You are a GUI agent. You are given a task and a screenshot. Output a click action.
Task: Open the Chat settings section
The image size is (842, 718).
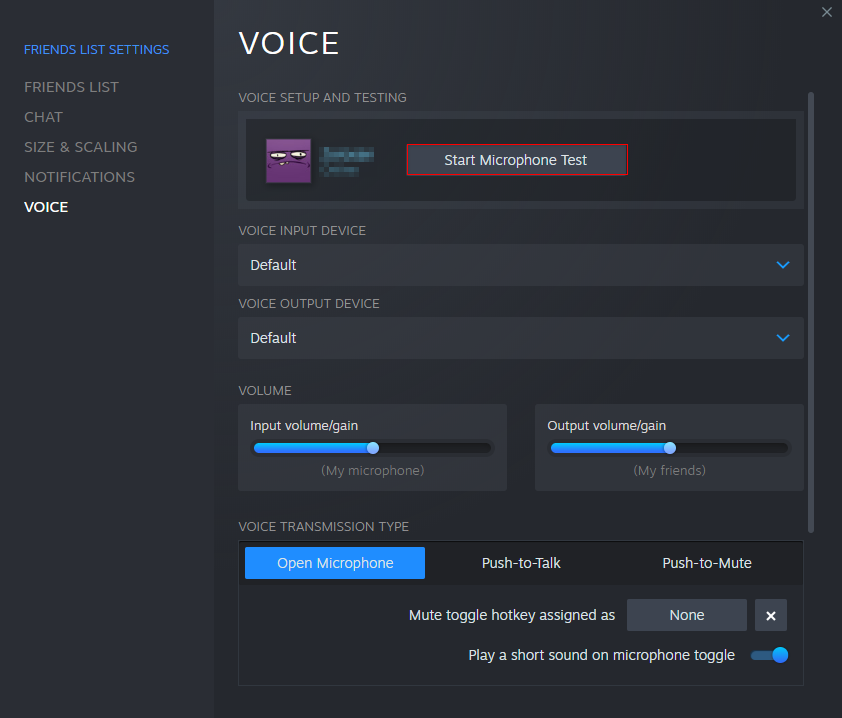point(43,117)
